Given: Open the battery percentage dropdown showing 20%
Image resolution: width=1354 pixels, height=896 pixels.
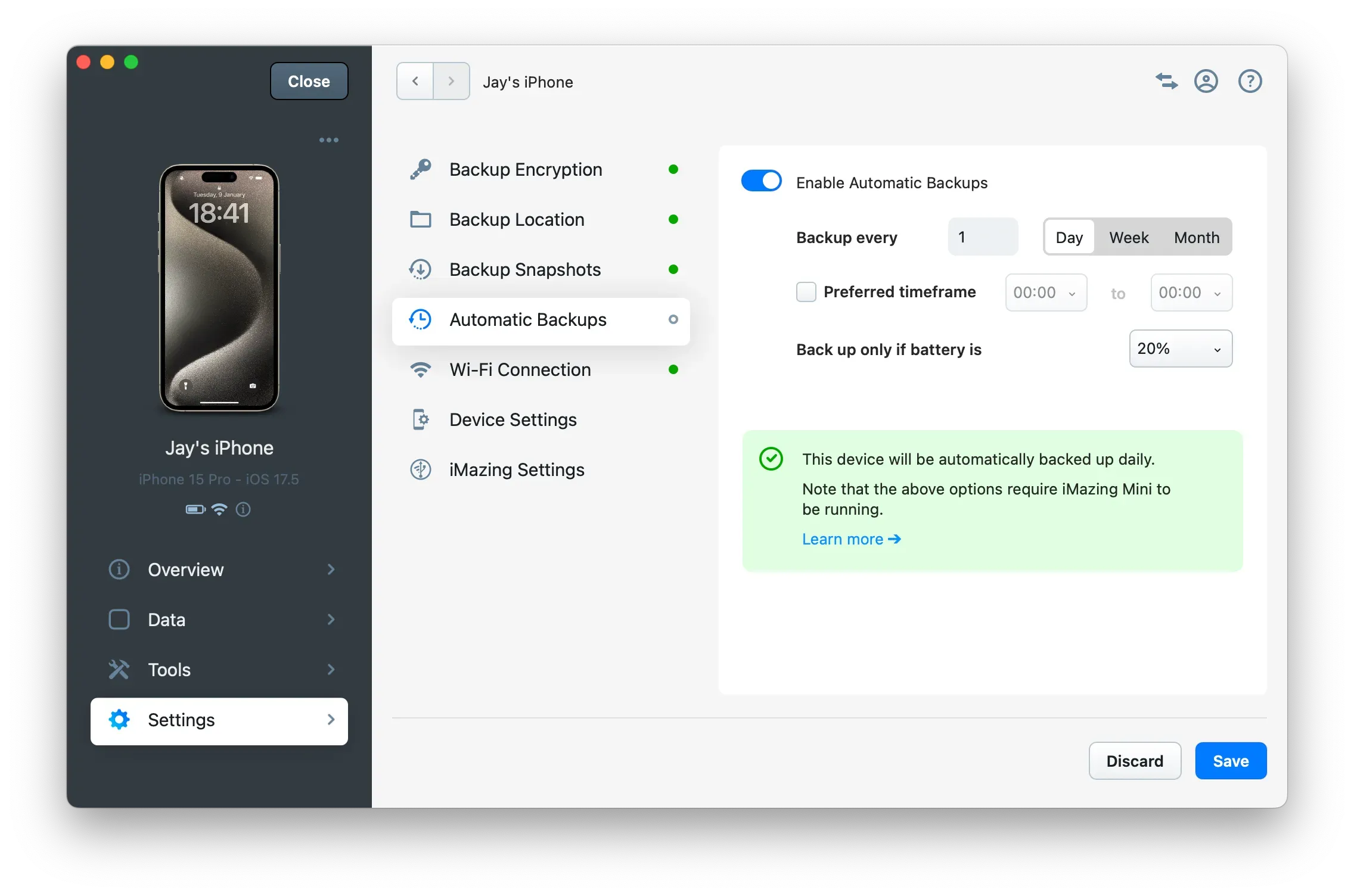Looking at the screenshot, I should [1180, 349].
